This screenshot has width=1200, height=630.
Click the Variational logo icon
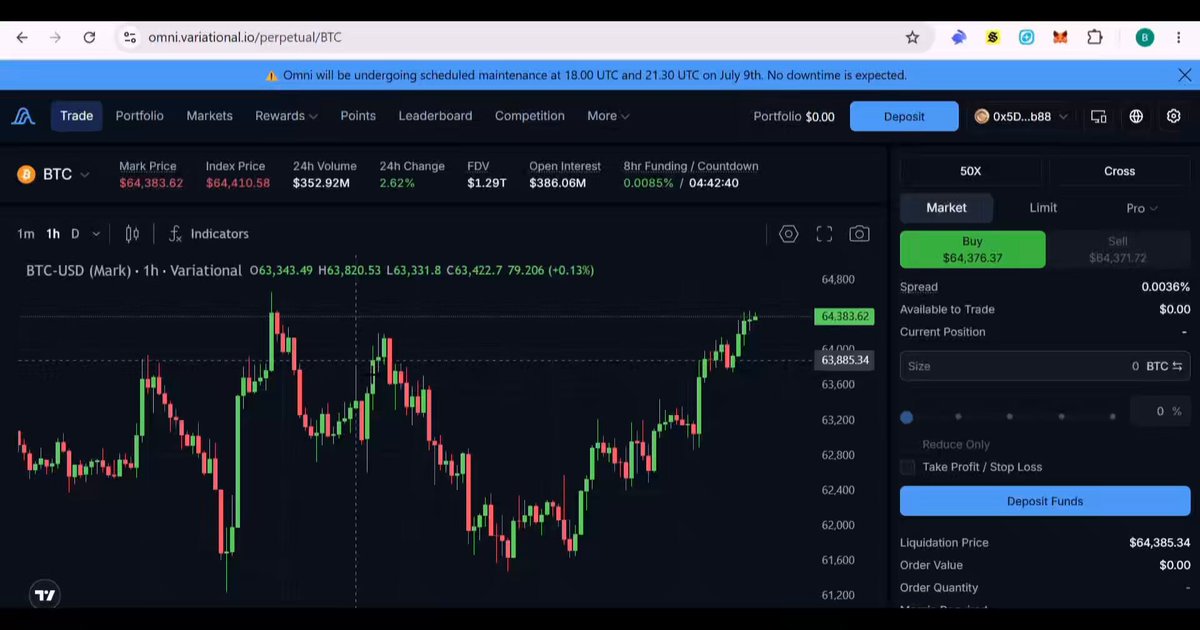(23, 116)
